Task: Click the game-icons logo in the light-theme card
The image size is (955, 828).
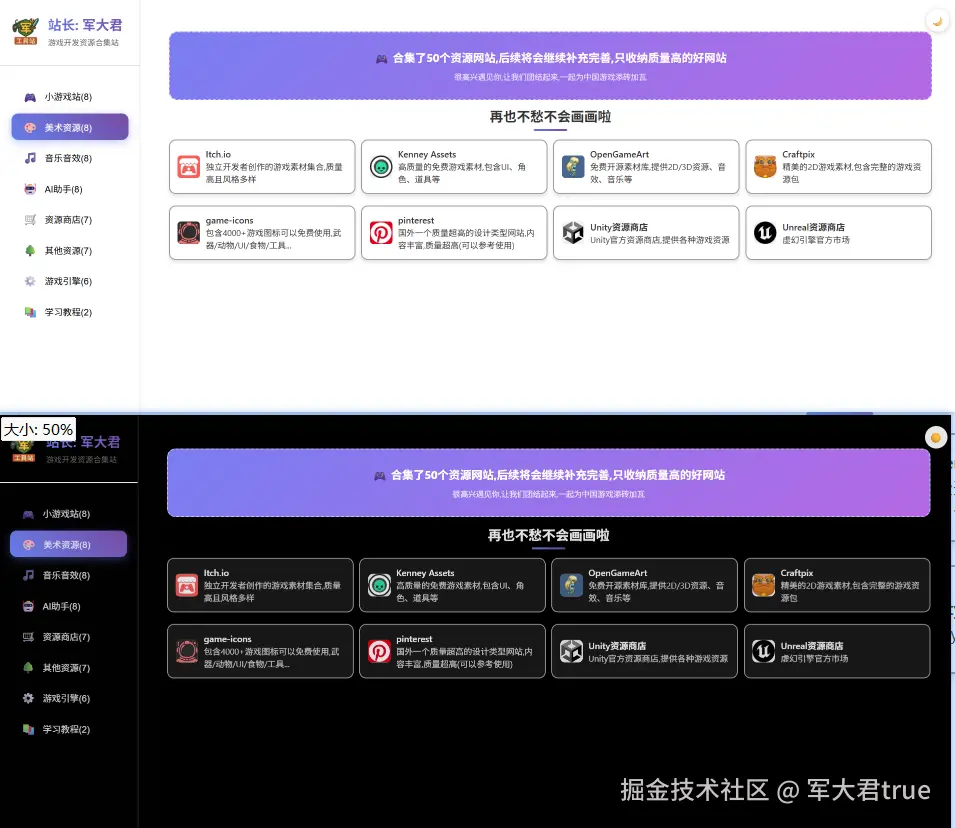Action: [x=188, y=233]
